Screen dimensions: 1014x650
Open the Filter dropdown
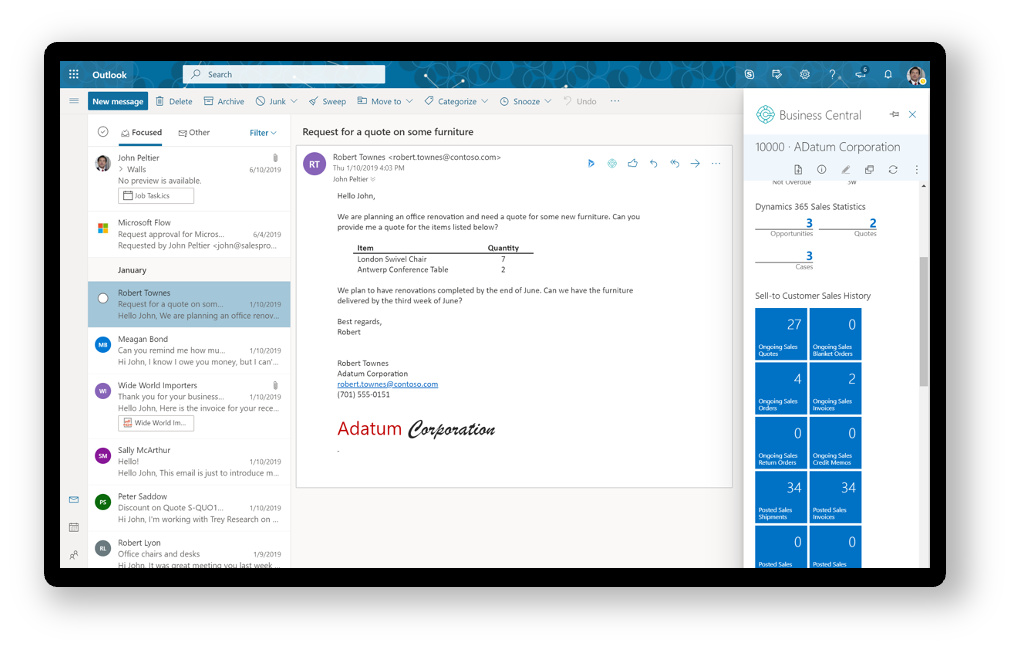(x=263, y=132)
